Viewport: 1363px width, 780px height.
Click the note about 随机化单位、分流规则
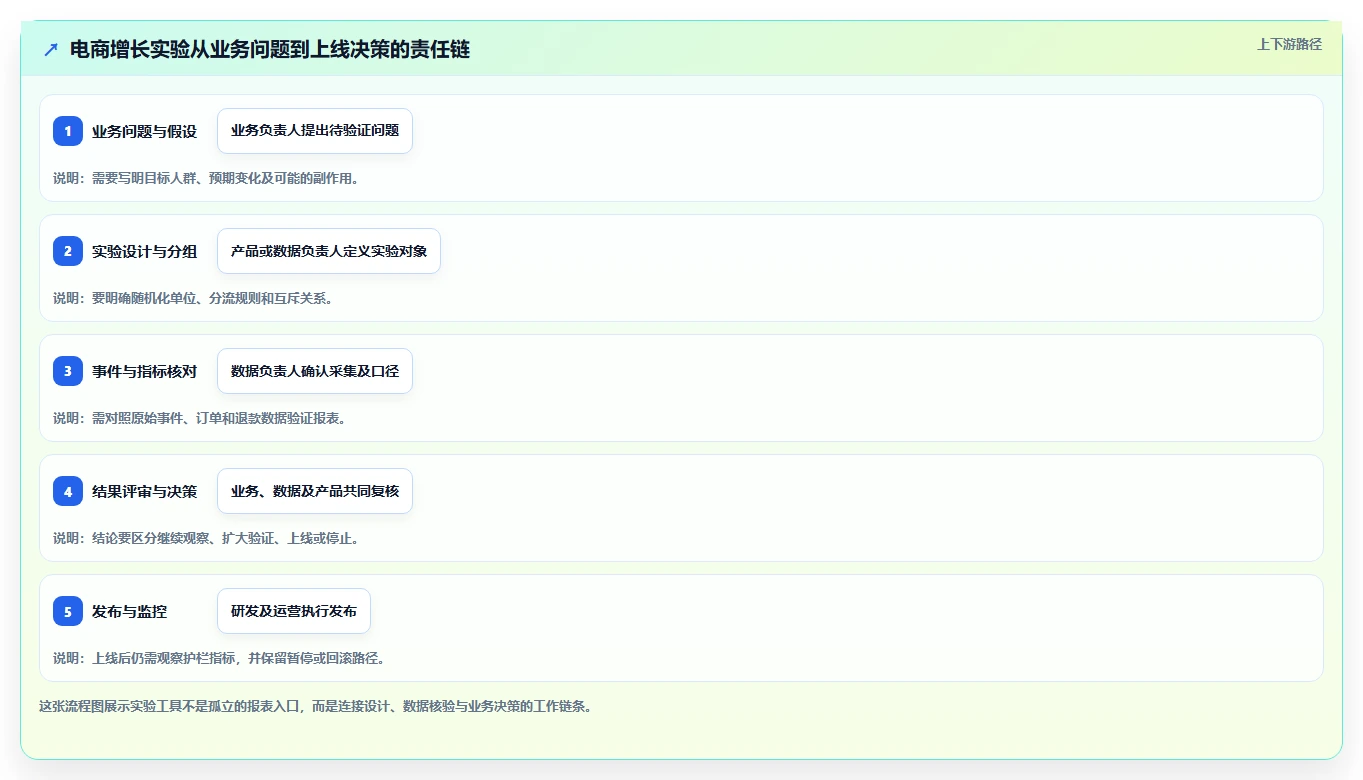click(193, 298)
